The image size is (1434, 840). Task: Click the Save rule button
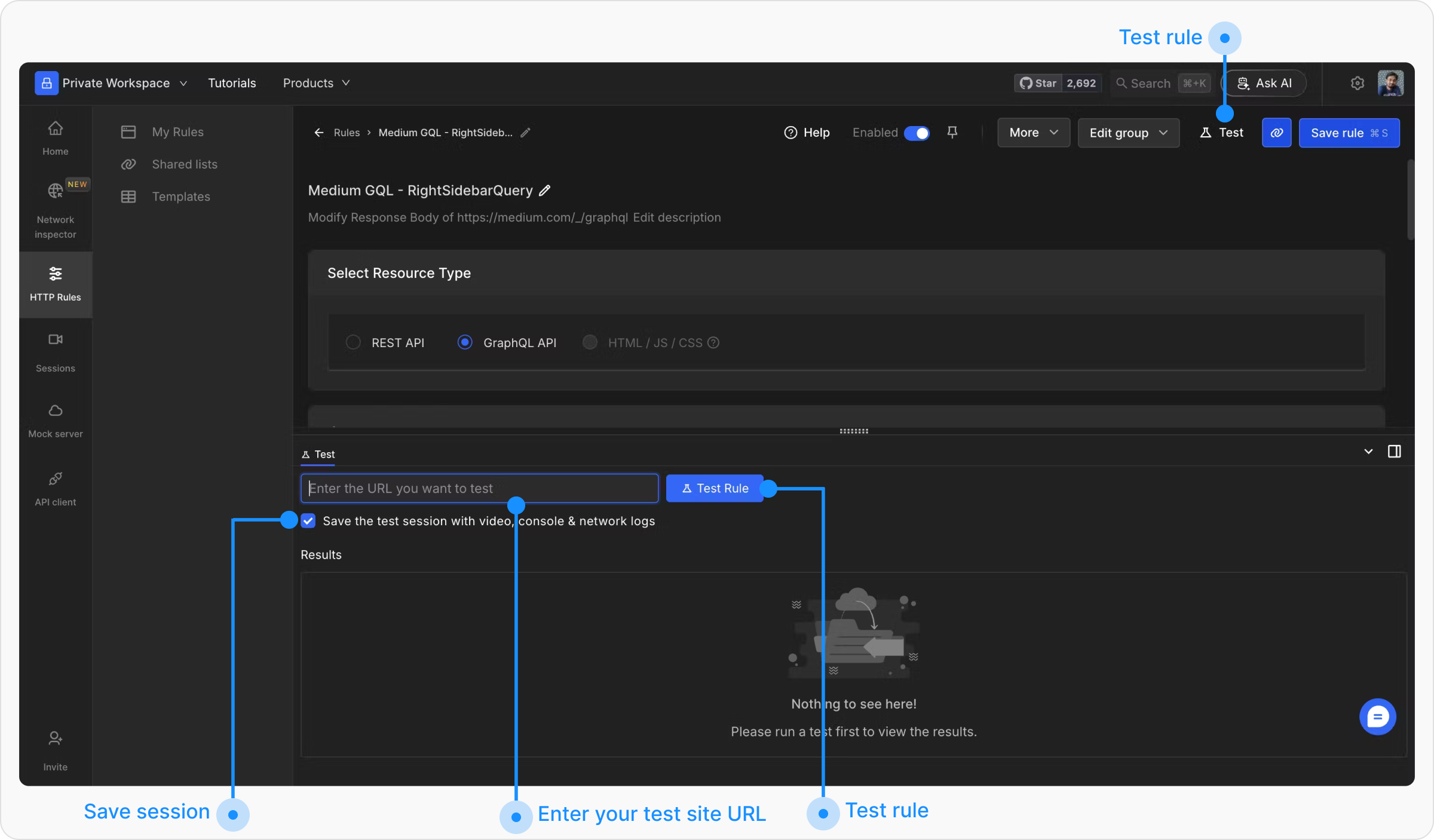coord(1349,133)
